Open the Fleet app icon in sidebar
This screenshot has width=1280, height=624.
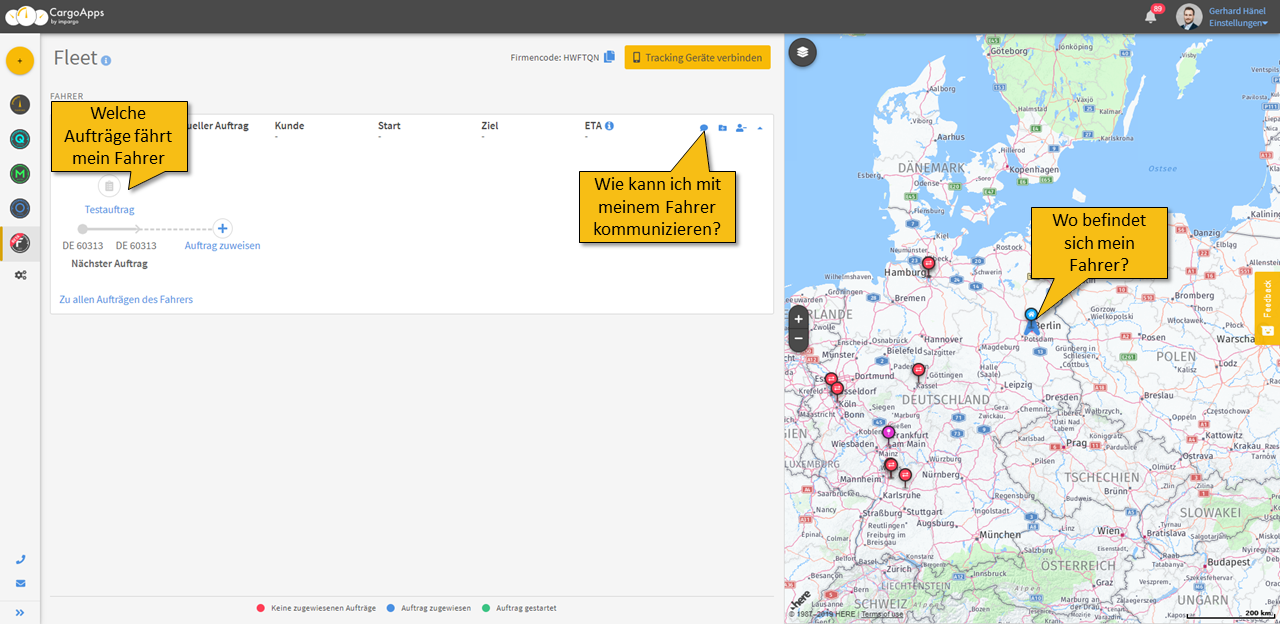click(x=20, y=242)
